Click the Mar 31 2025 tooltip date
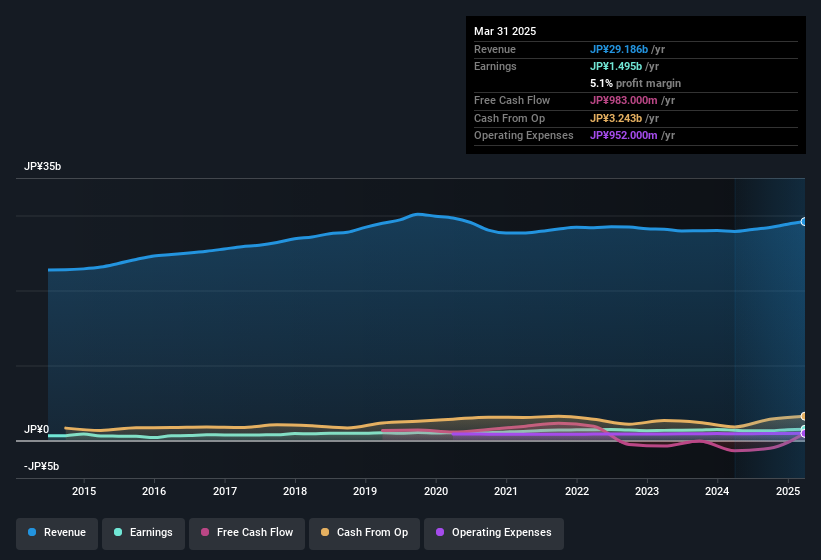This screenshot has height=560, width=821. [x=505, y=31]
